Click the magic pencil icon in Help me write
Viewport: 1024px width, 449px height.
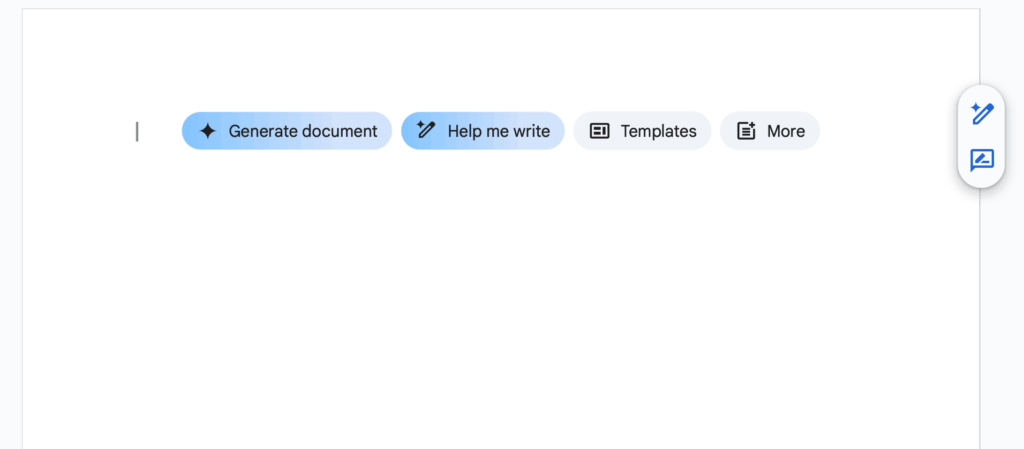click(426, 130)
